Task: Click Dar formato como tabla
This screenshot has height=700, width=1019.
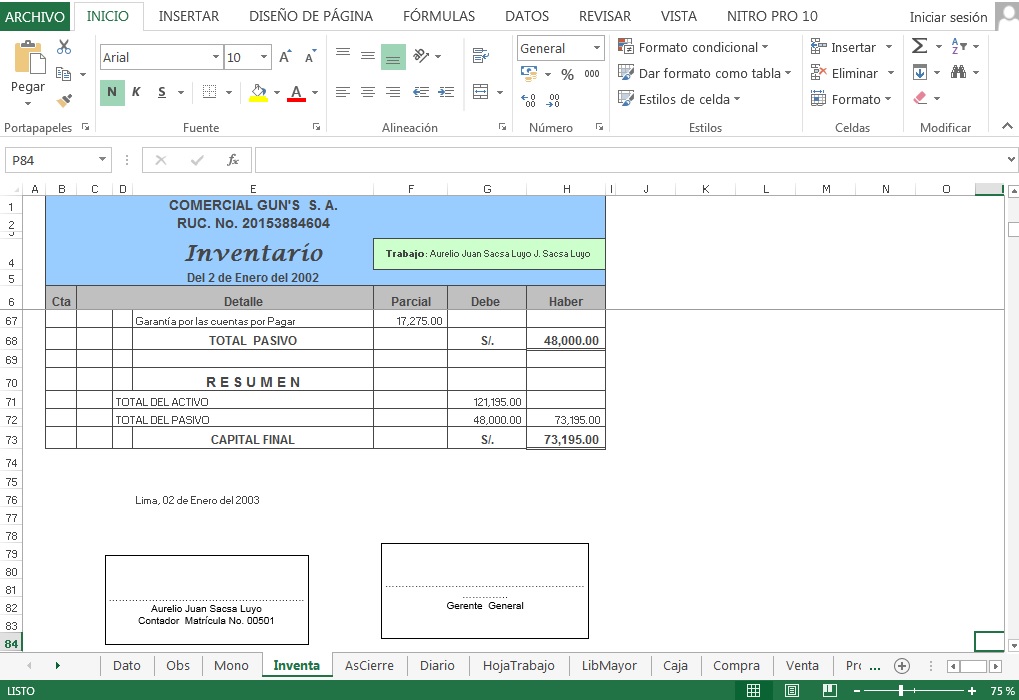Action: point(706,73)
